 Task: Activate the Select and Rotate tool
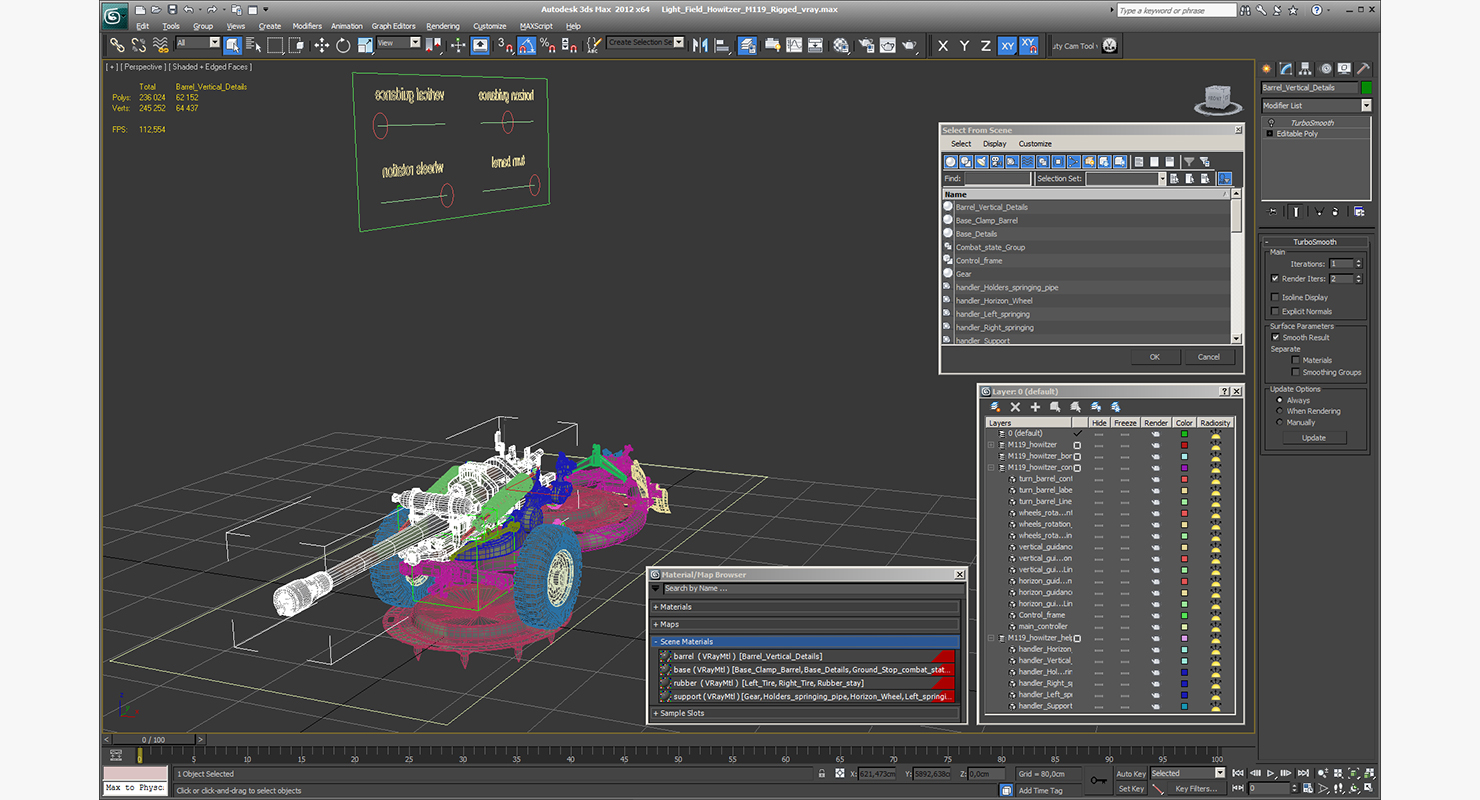343,45
